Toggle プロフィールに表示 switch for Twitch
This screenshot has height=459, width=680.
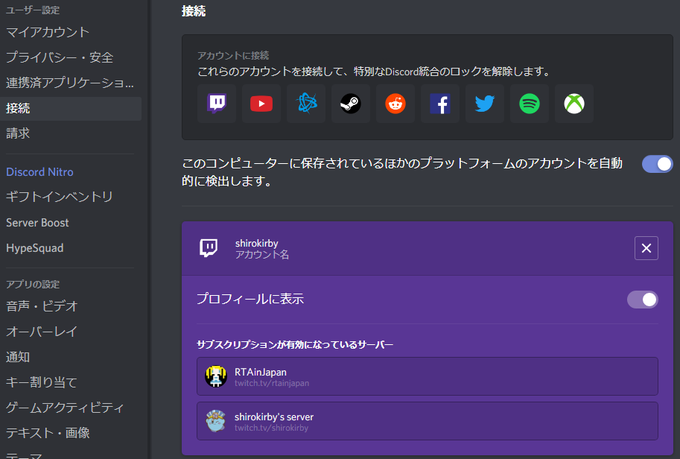(642, 299)
